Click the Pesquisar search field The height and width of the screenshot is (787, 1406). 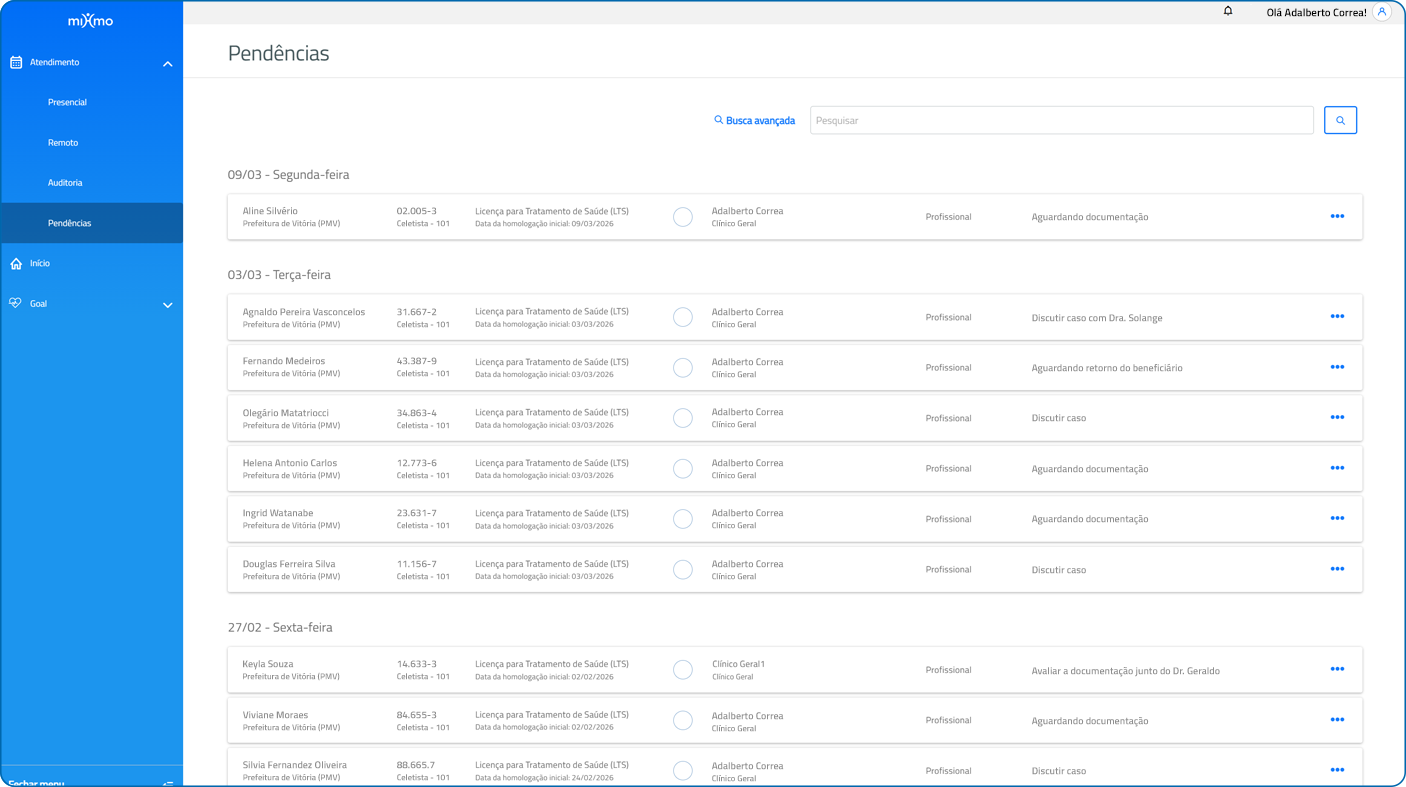(1060, 121)
